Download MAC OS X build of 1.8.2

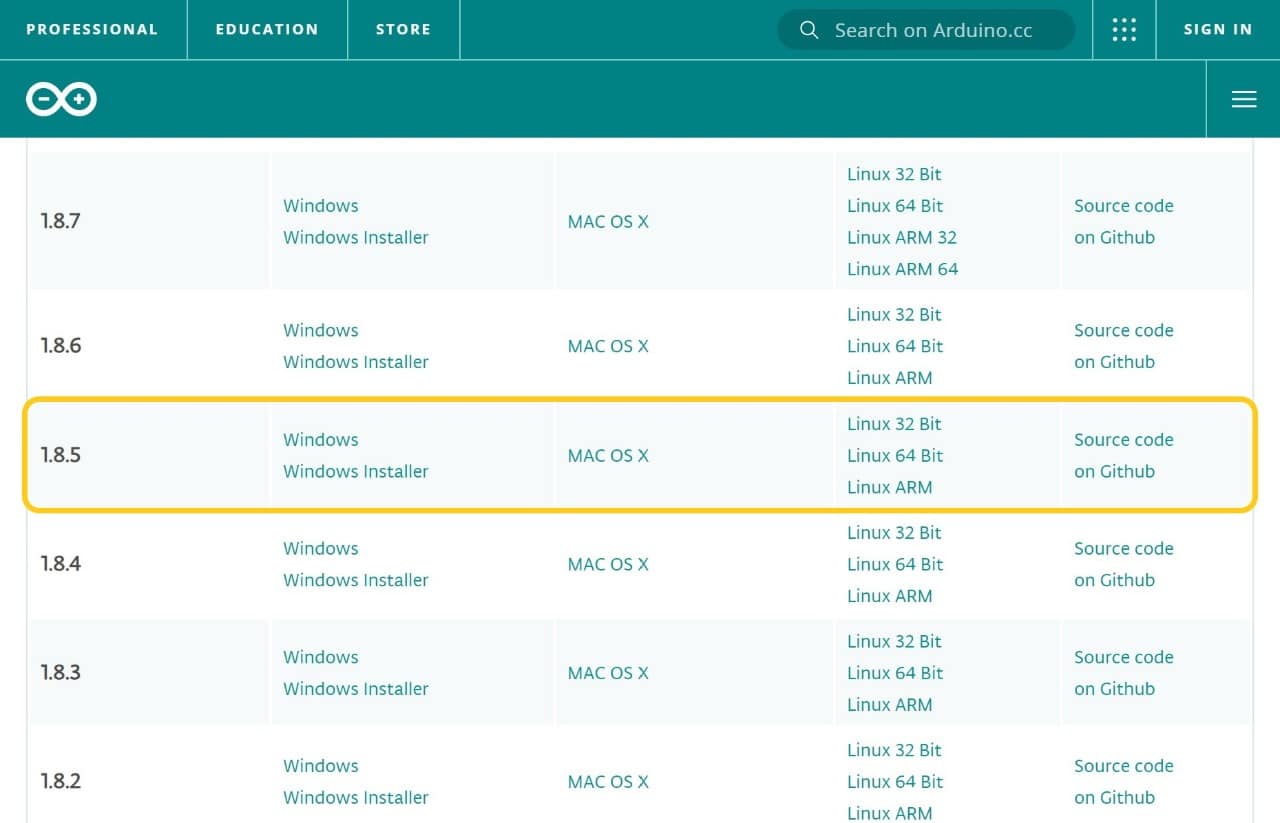[x=608, y=782]
